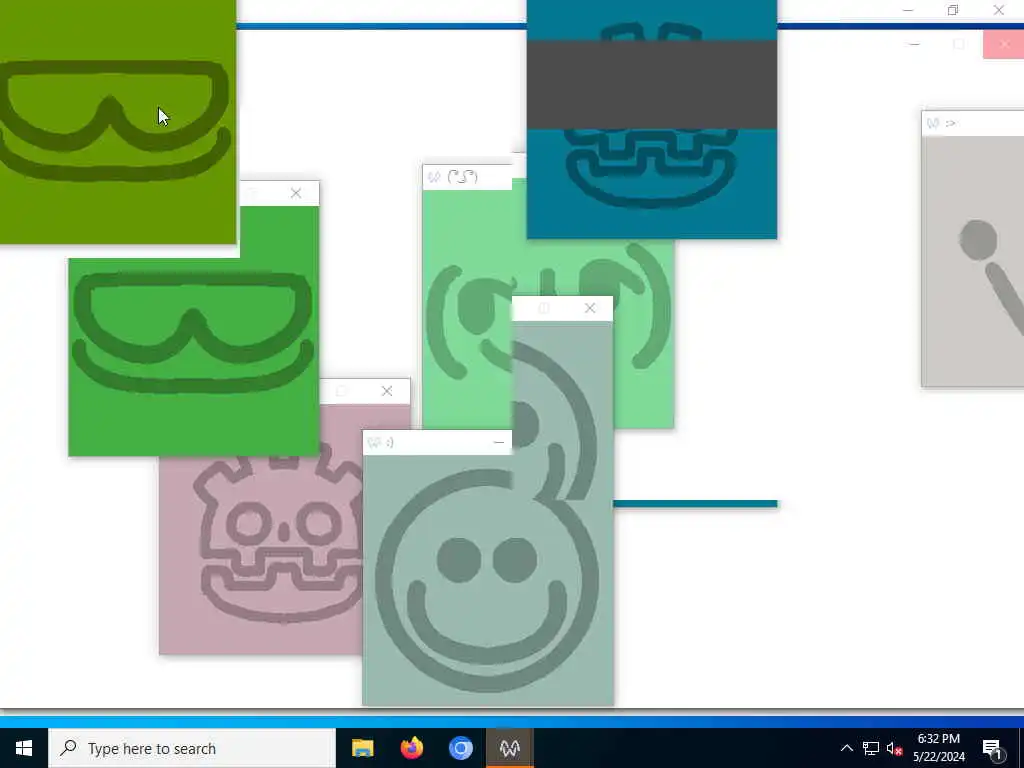This screenshot has height=768, width=1024.
Task: Click the dark gray bar in blue window
Action: (652, 84)
